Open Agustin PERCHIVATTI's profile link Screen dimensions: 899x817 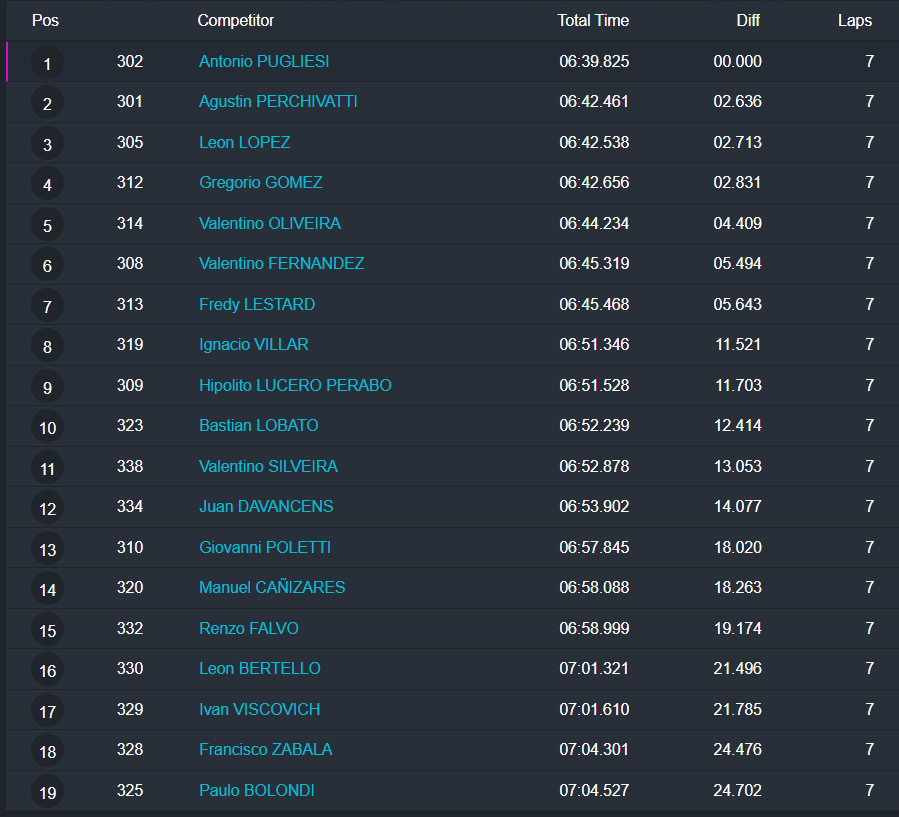tap(278, 101)
